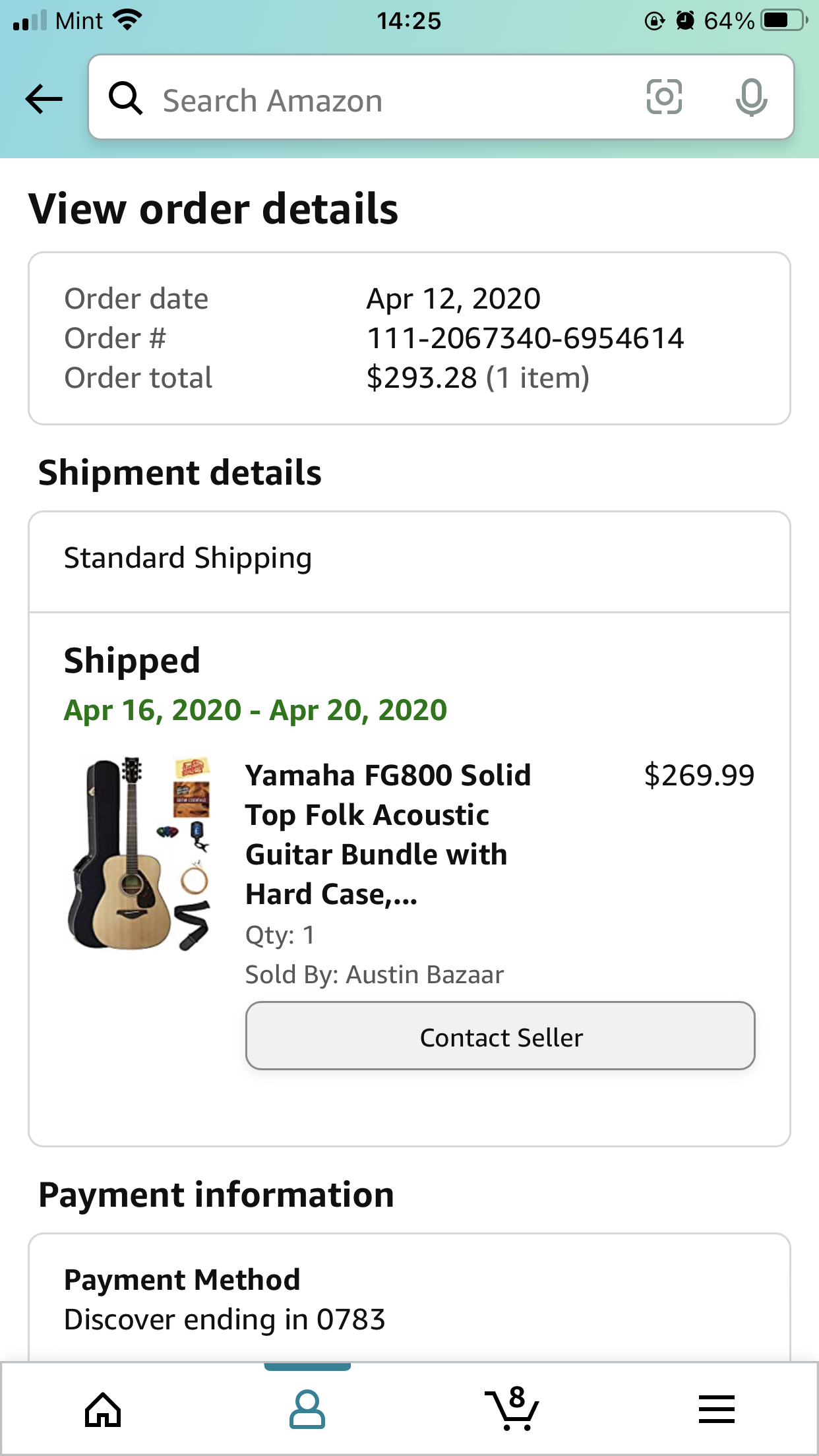The image size is (819, 1456).
Task: Tap the Wi-Fi status icon
Action: click(x=128, y=20)
